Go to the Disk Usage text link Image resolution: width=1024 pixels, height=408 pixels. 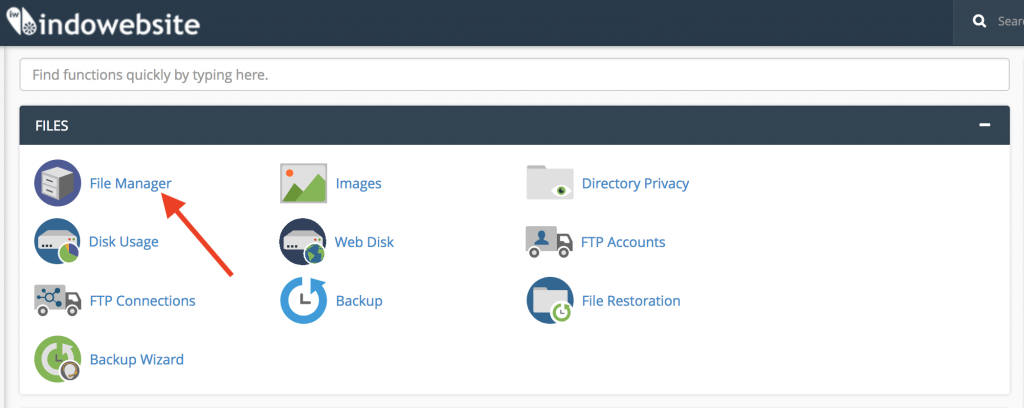[123, 242]
